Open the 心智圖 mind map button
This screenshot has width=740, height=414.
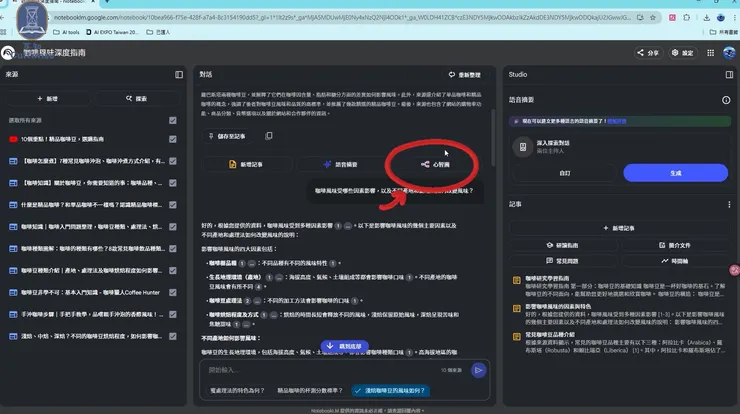point(435,164)
